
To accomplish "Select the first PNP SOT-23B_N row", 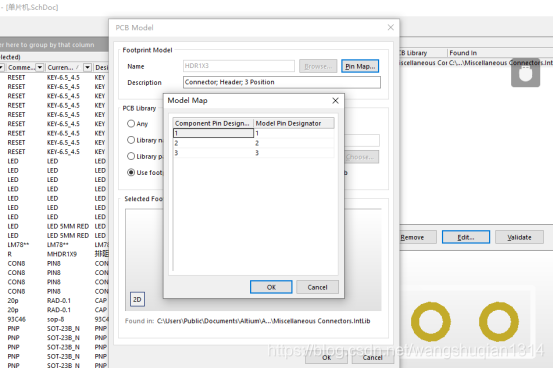I will point(55,328).
